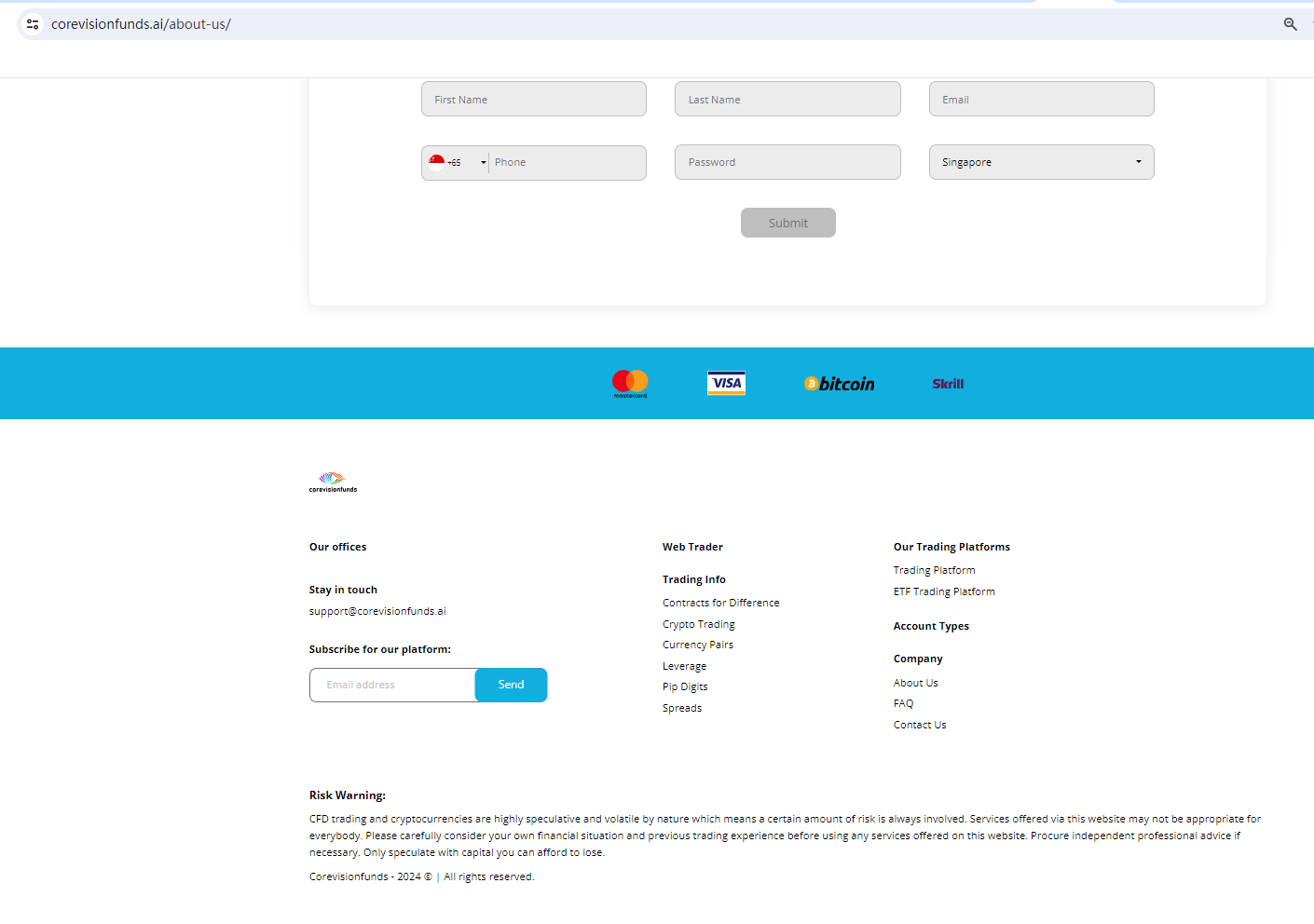Screen dimensions: 1314x924
Task: Open the Contracts for Difference link
Action: [720, 604]
